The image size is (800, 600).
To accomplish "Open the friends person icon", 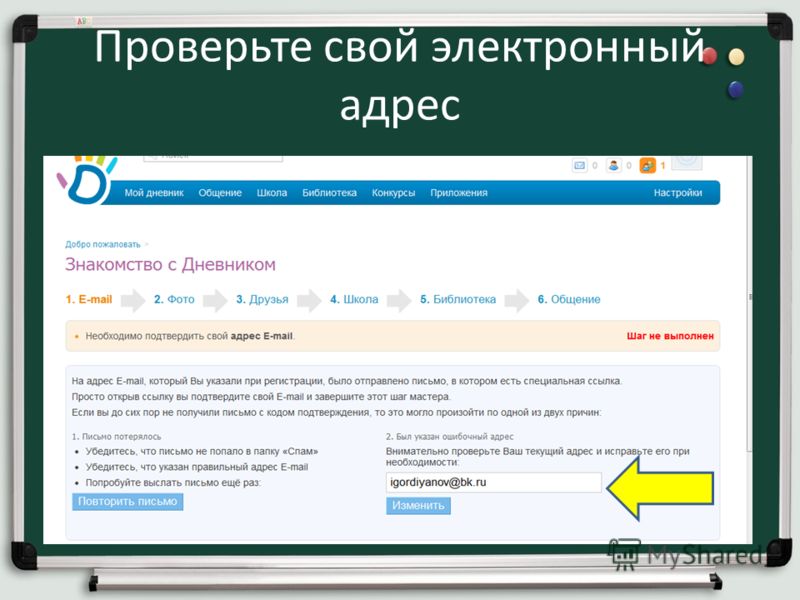I will tap(614, 165).
